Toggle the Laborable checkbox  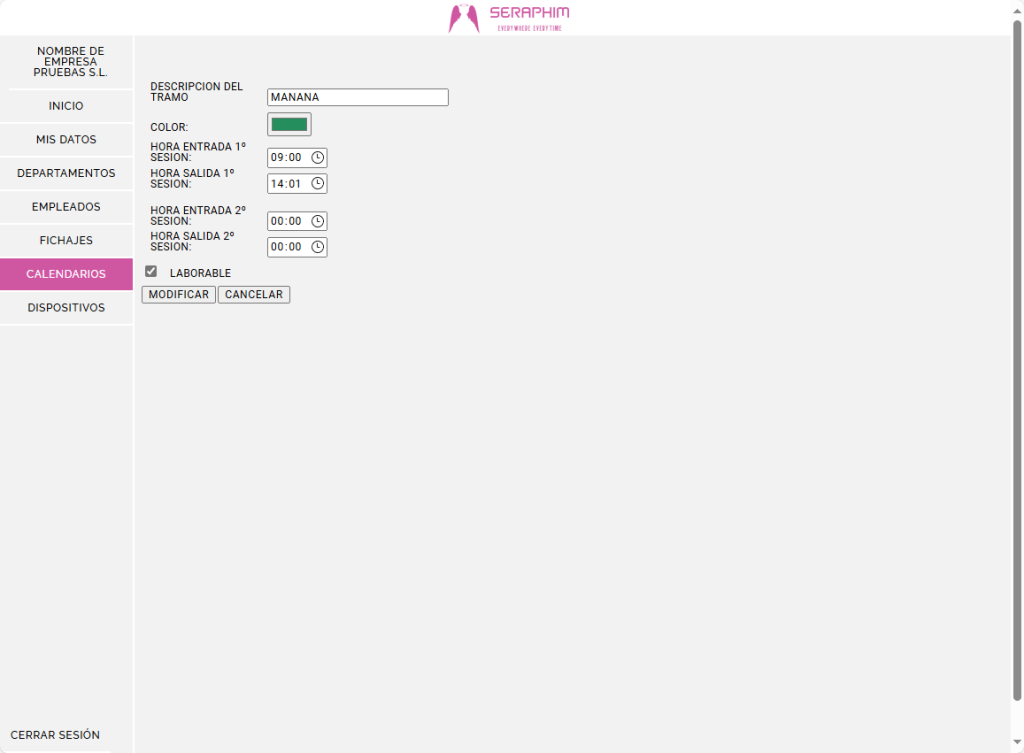(x=151, y=272)
